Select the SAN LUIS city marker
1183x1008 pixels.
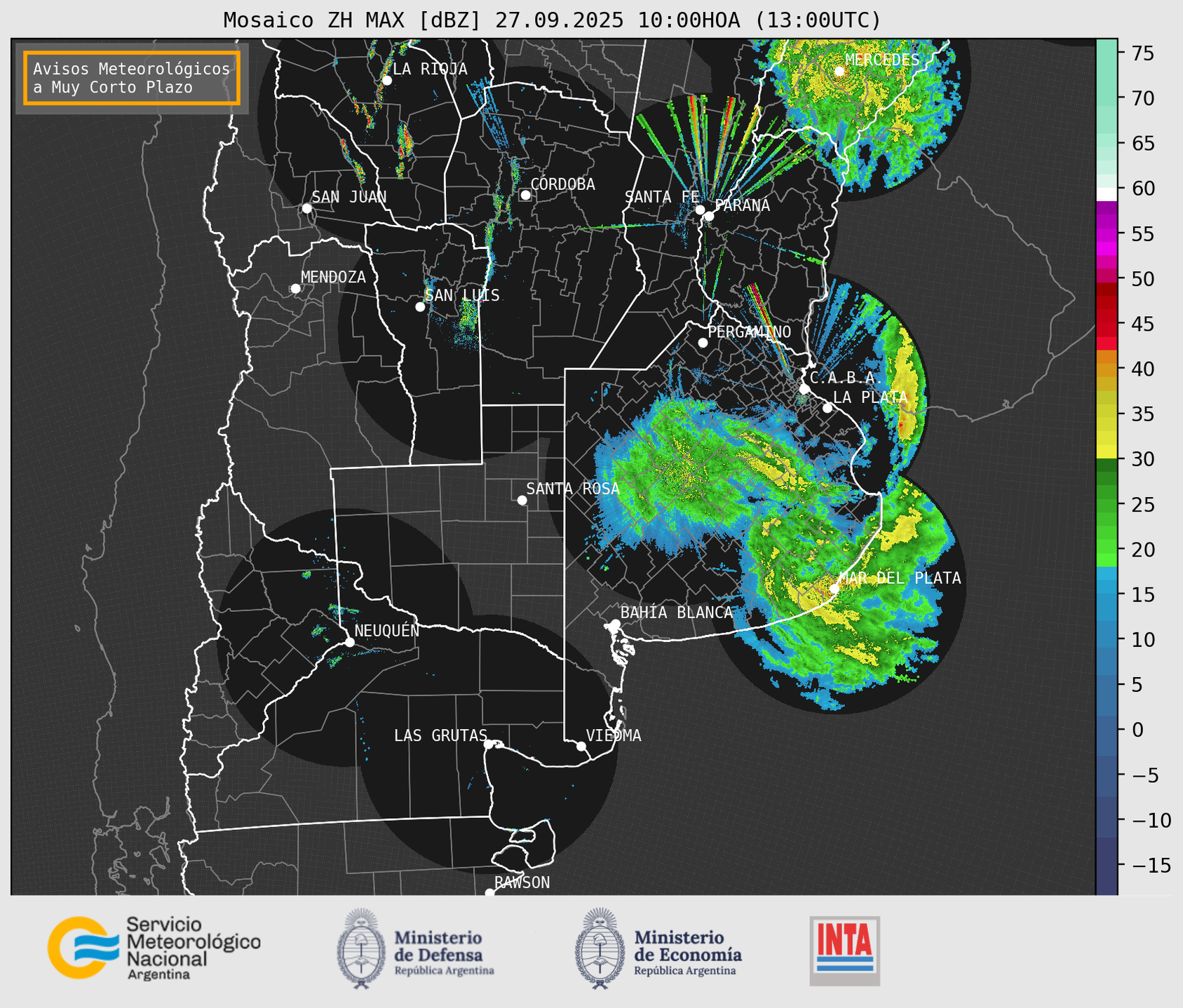click(x=420, y=307)
